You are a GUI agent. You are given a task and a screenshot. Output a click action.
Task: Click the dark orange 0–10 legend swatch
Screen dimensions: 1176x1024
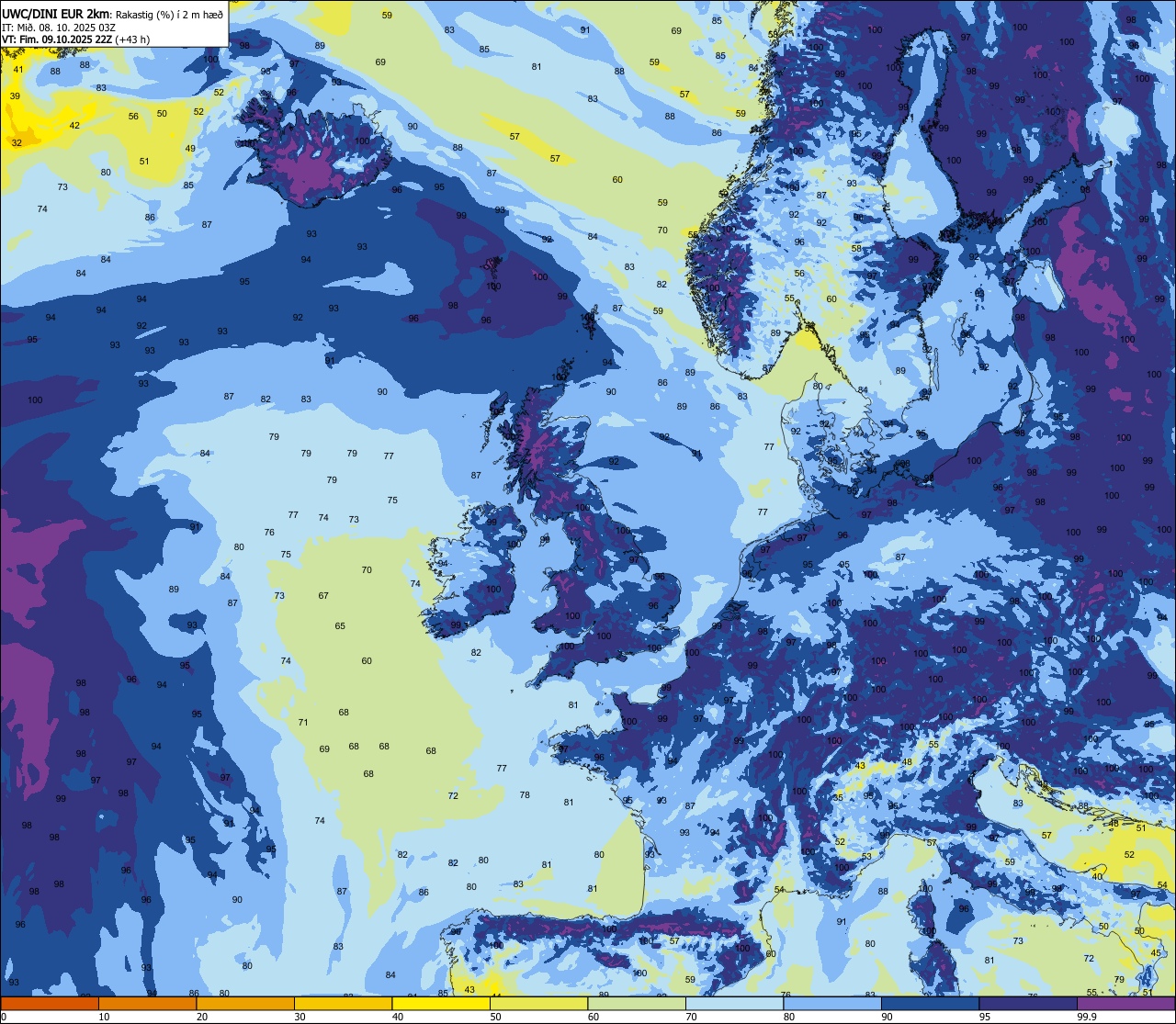pos(50,1003)
